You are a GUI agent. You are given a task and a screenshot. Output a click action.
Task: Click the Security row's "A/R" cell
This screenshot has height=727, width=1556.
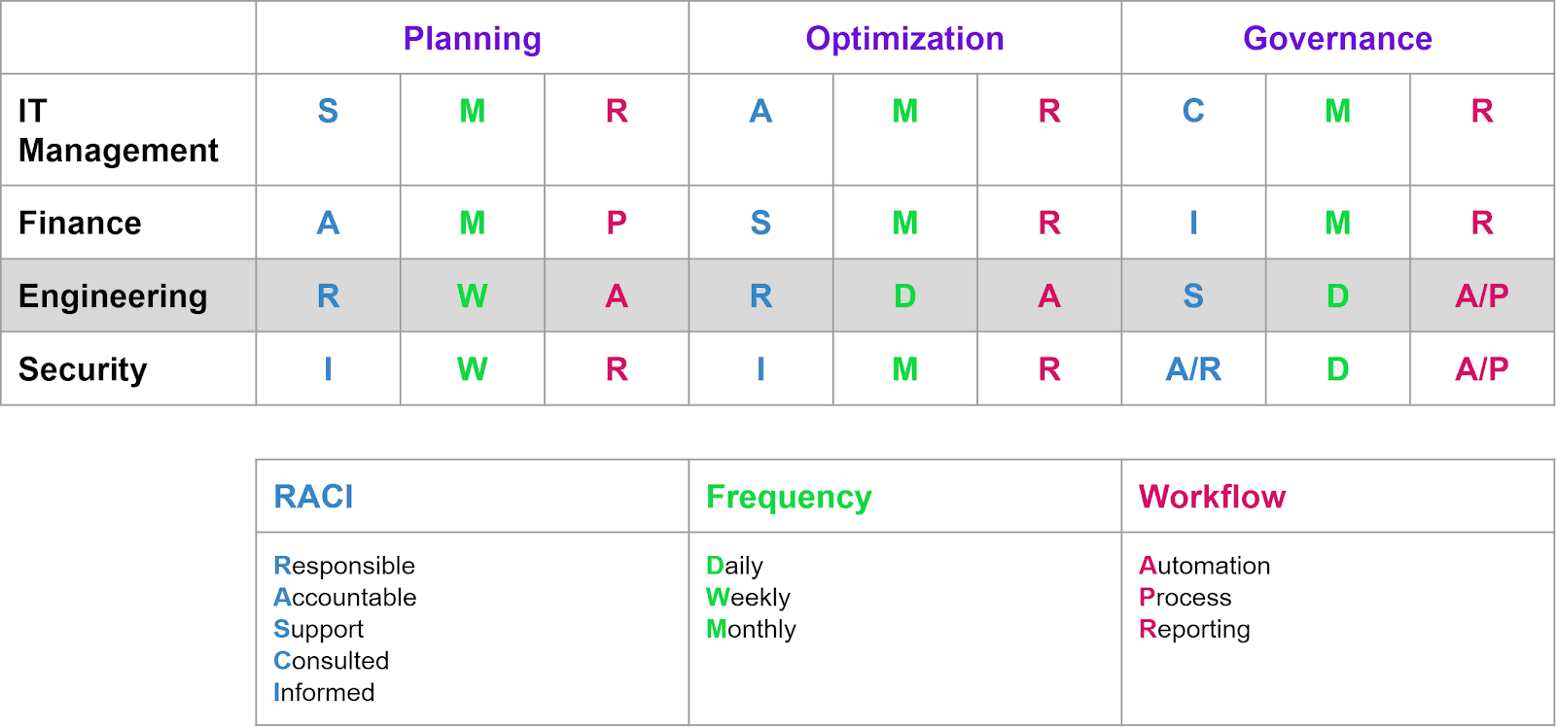(1193, 370)
